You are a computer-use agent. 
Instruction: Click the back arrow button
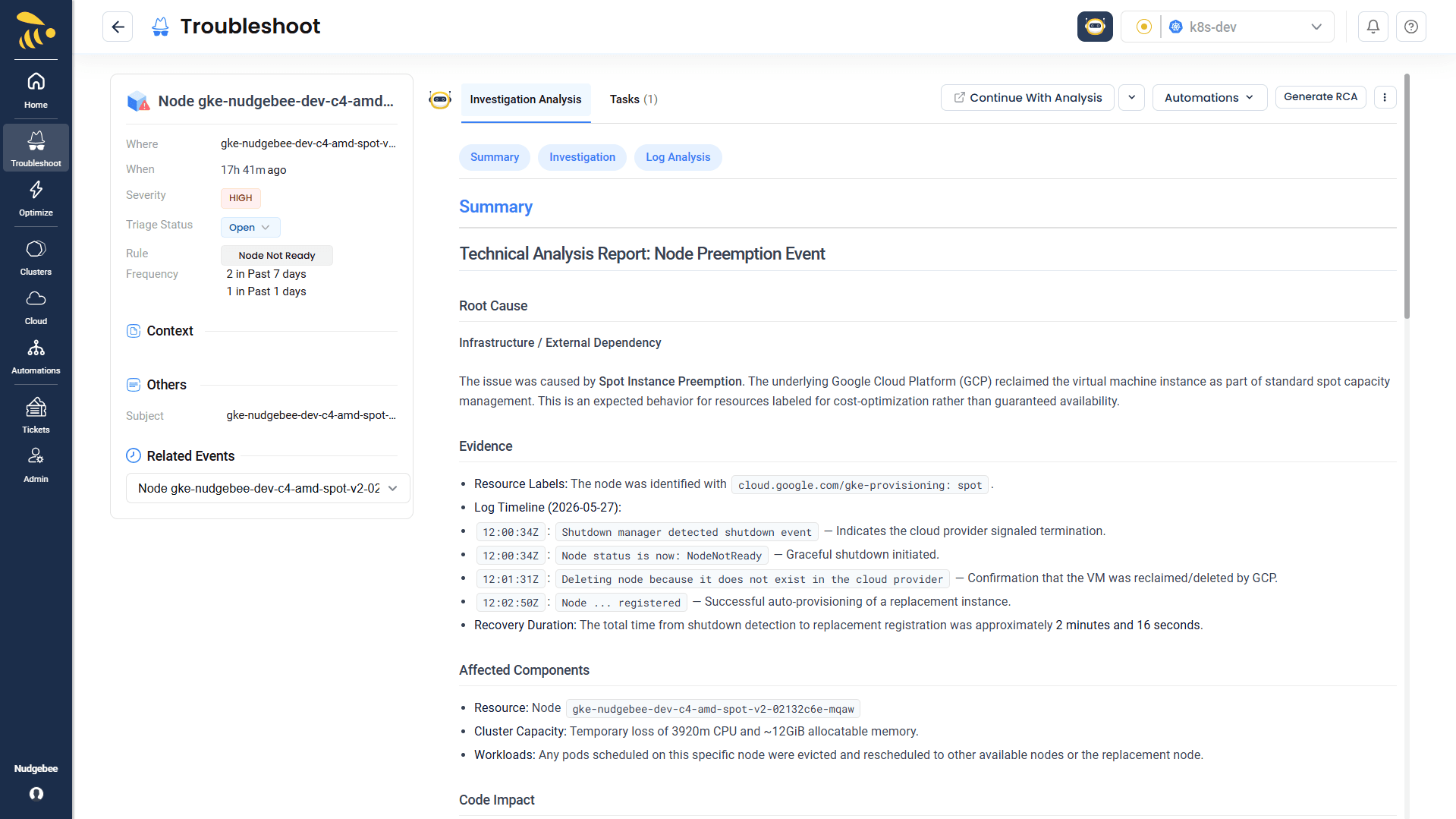pos(118,27)
